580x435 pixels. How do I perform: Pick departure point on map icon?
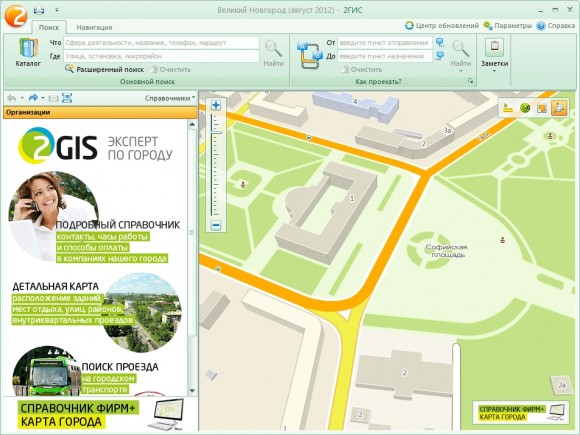pos(440,42)
